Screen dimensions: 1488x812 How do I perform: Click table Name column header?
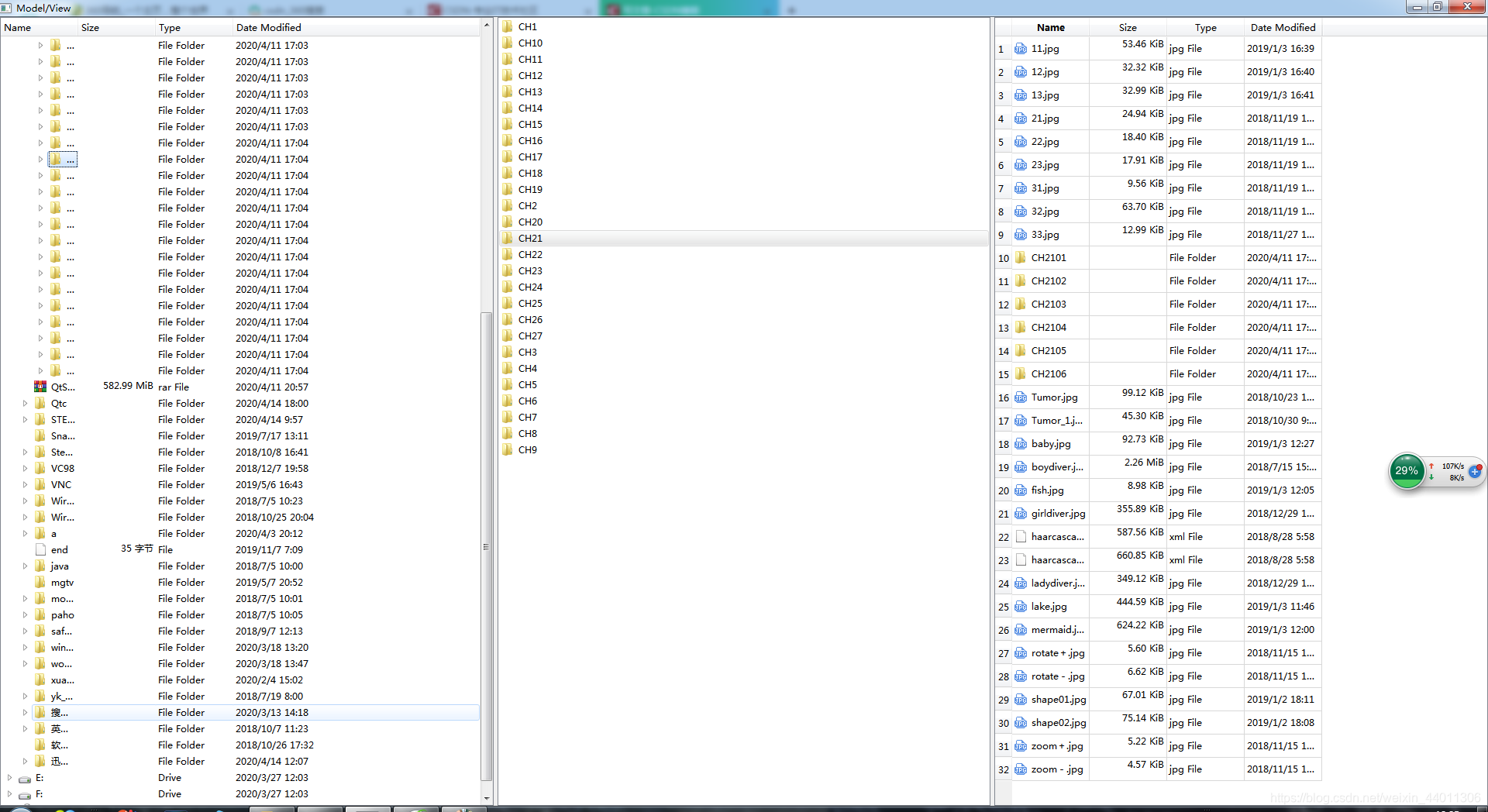(x=1050, y=27)
